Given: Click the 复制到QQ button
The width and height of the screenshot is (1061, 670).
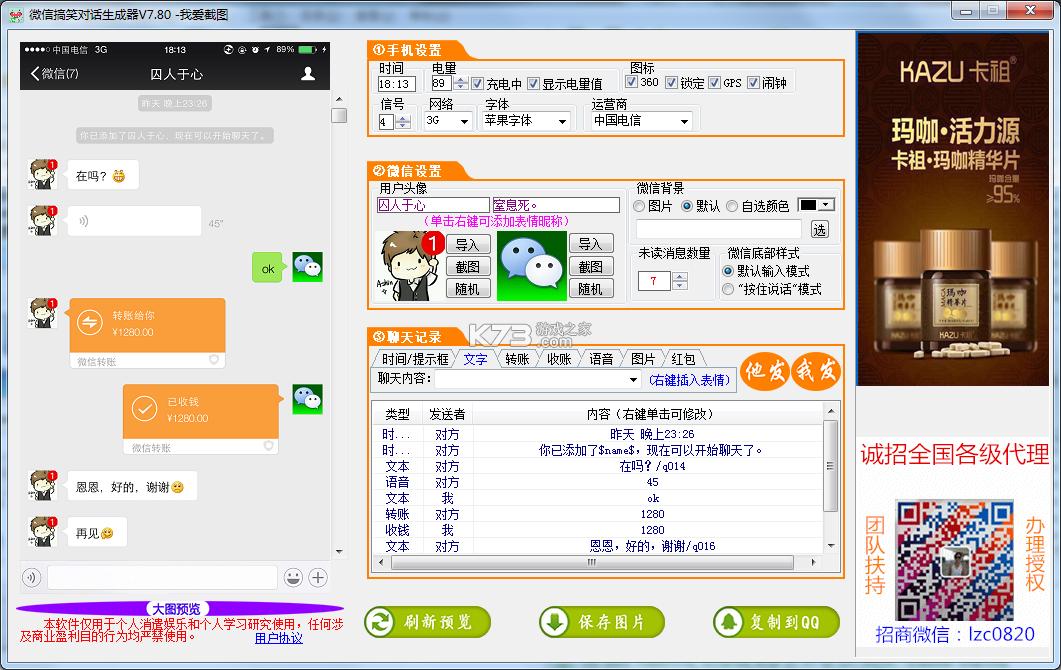Looking at the screenshot, I should point(776,622).
